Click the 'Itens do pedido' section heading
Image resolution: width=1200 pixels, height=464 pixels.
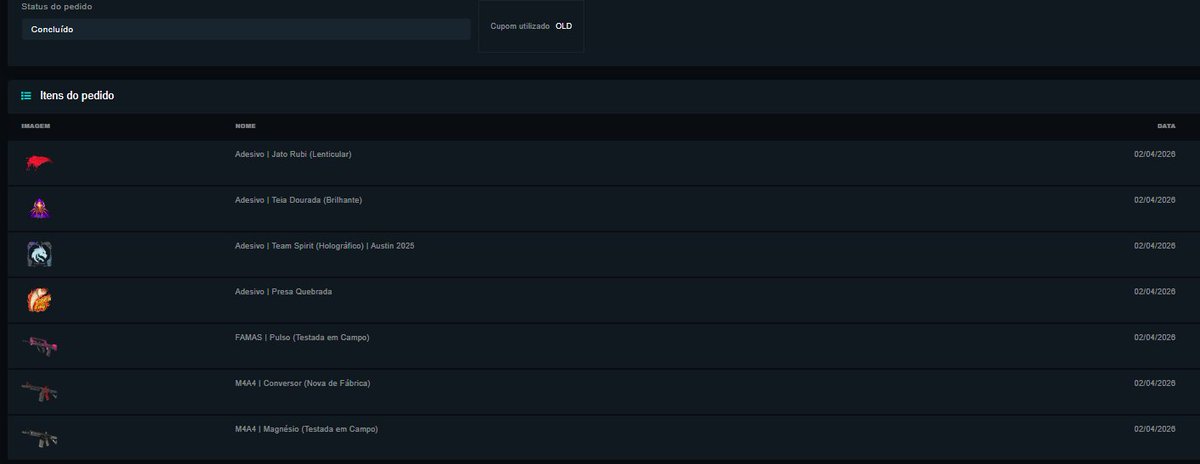pos(77,96)
